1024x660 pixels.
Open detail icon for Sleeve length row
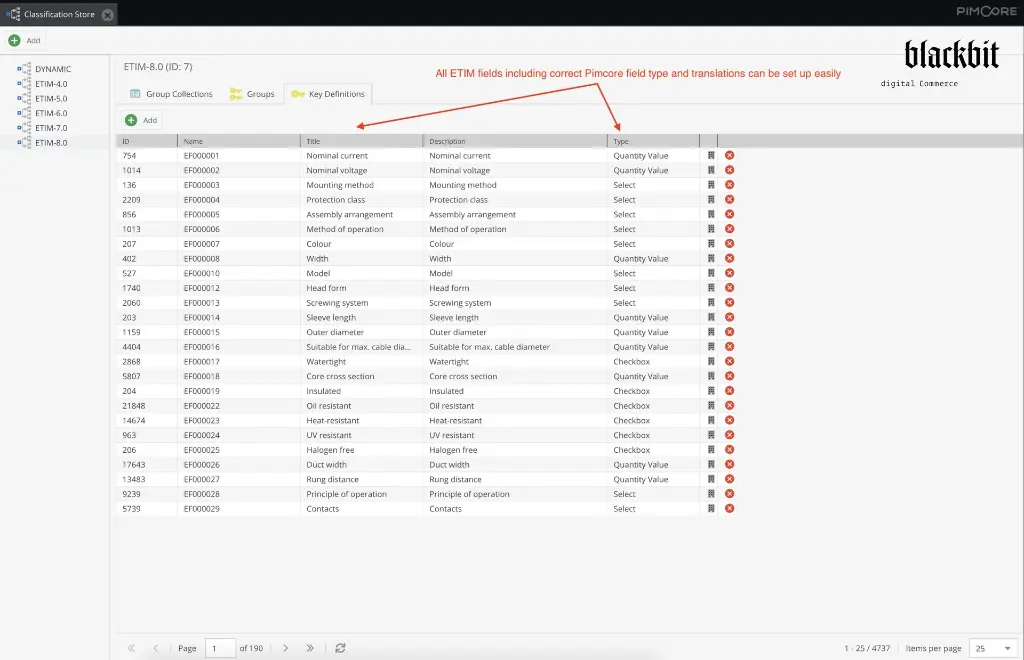pyautogui.click(x=711, y=317)
